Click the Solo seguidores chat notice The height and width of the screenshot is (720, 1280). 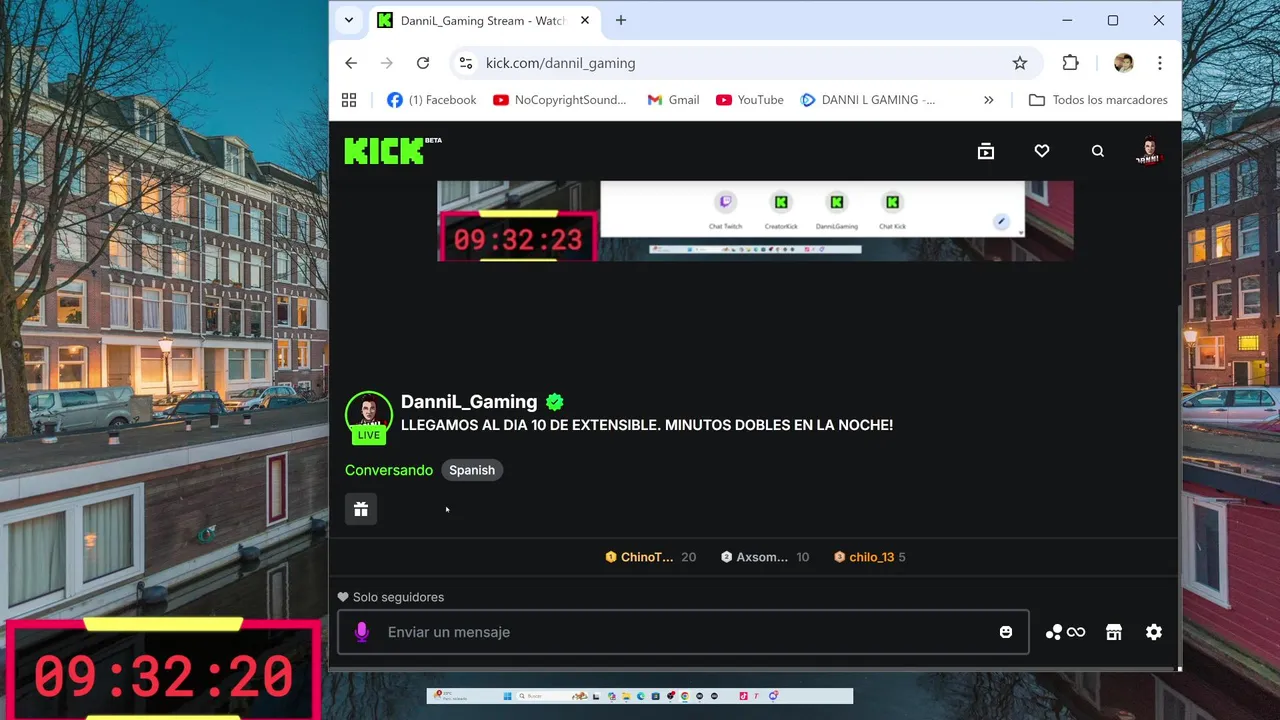coord(391,597)
